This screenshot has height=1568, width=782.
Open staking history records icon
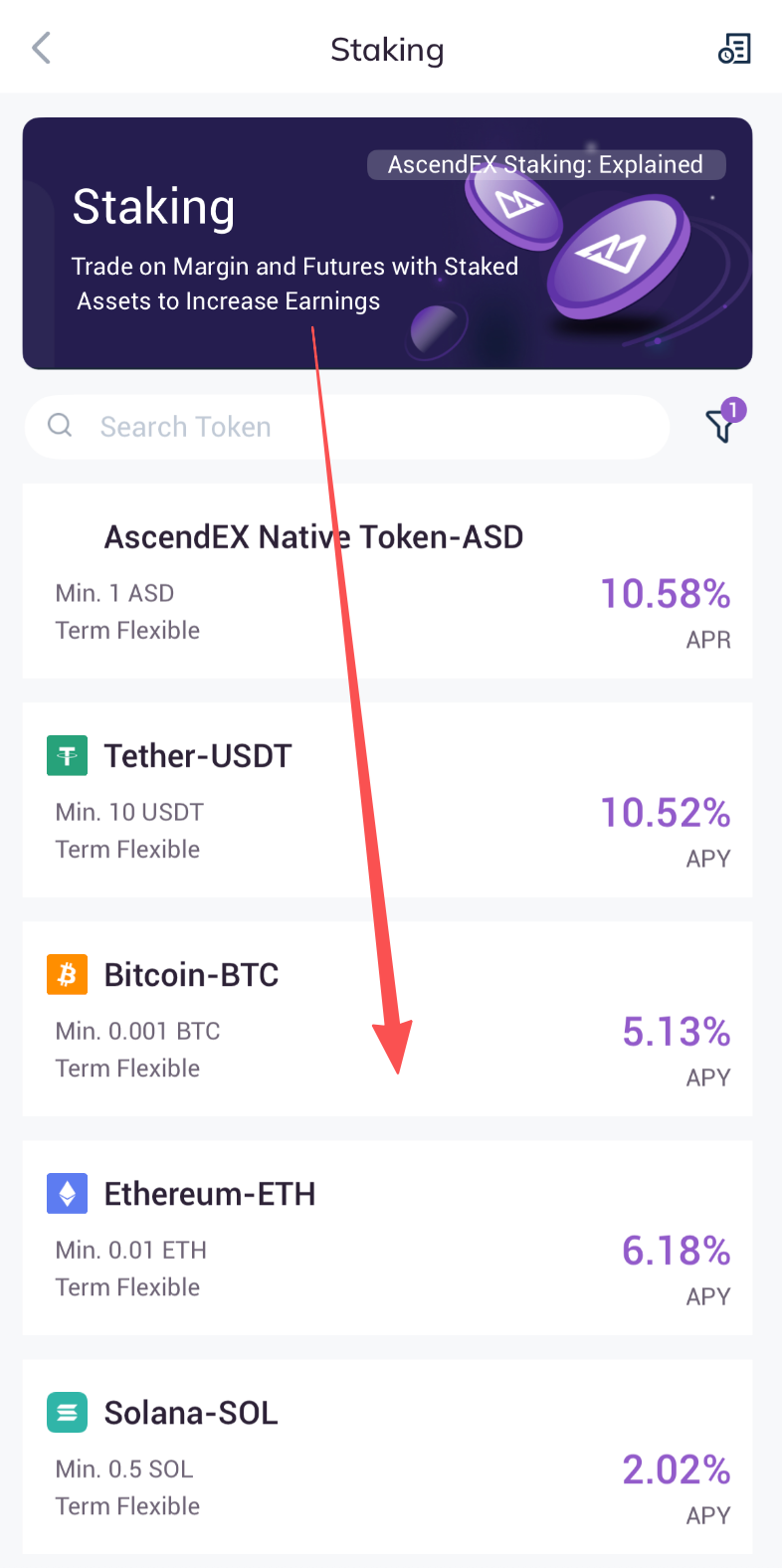point(734,48)
